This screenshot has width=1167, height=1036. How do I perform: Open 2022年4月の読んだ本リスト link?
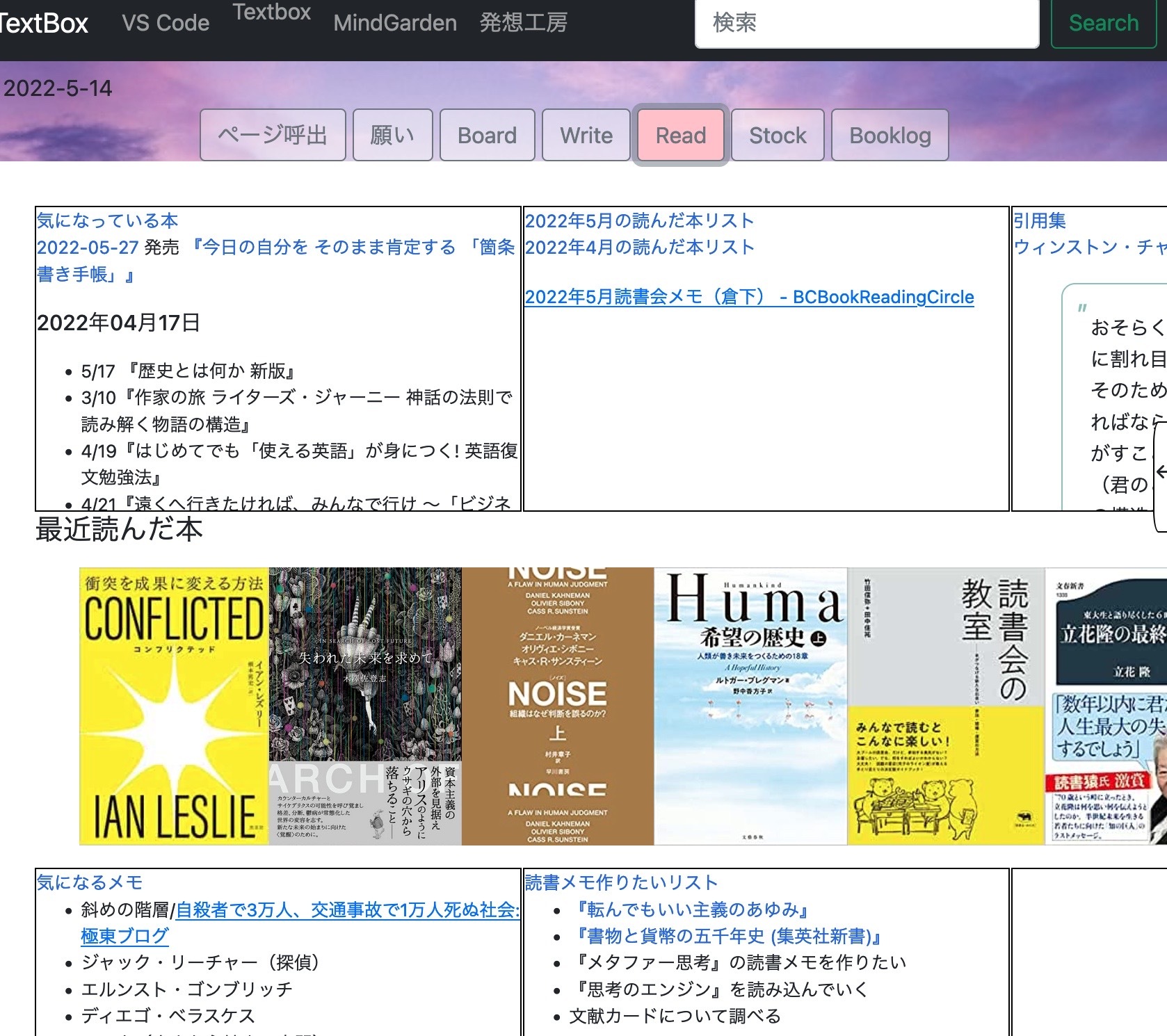coord(640,247)
